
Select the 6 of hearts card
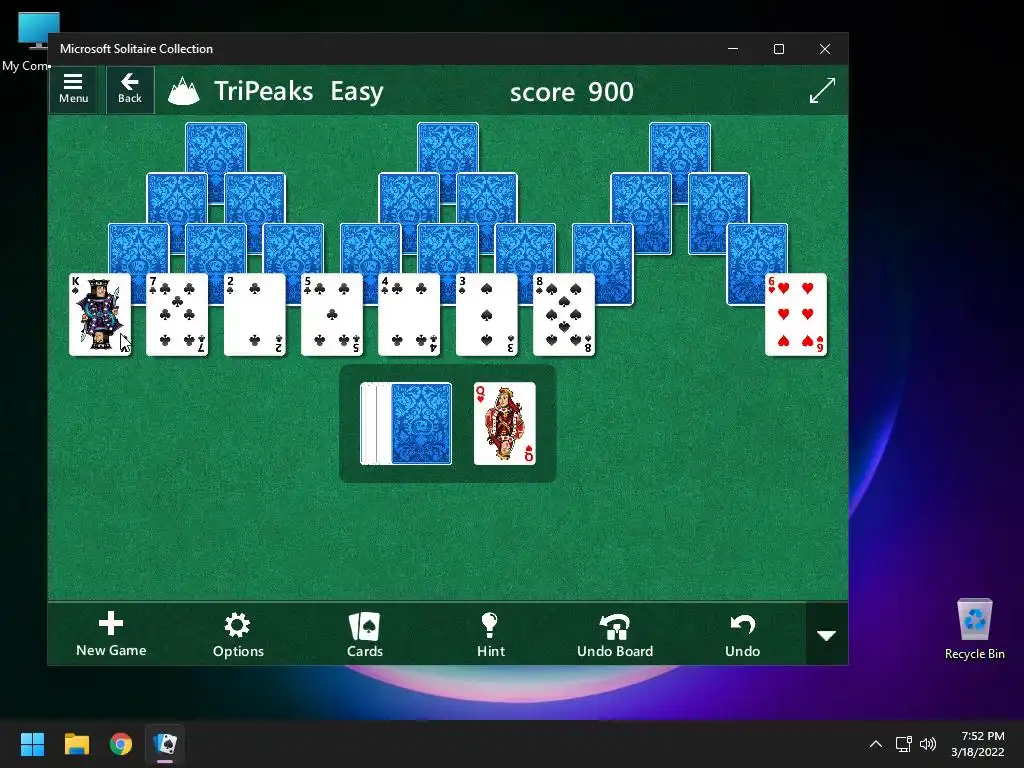[795, 315]
